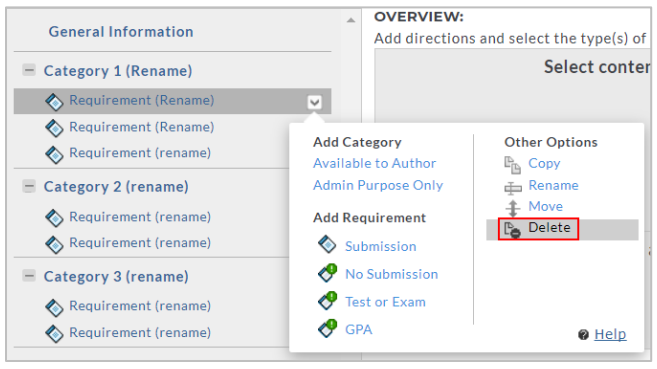Open the Help link

(610, 334)
